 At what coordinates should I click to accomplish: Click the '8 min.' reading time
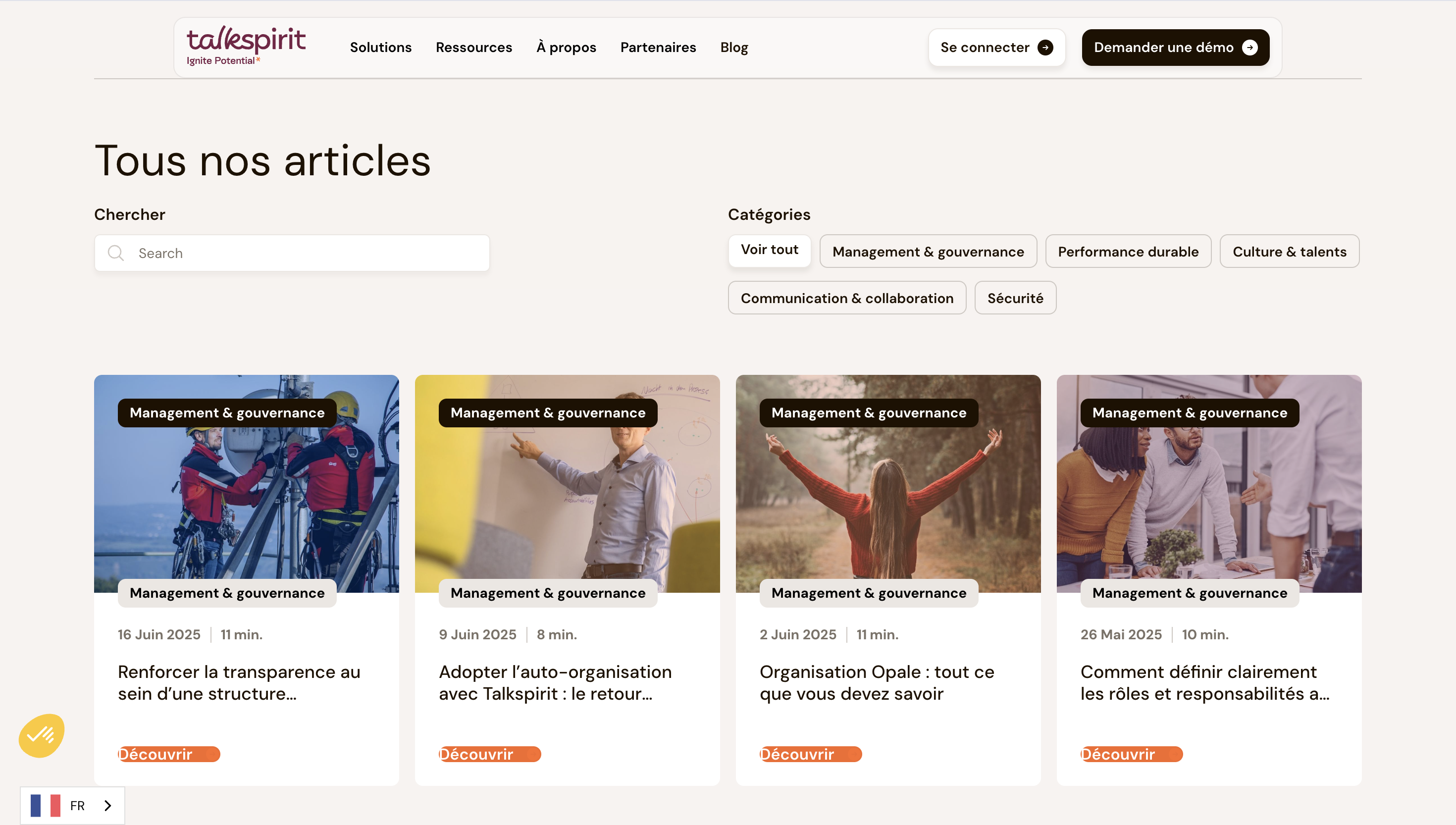[x=557, y=634]
